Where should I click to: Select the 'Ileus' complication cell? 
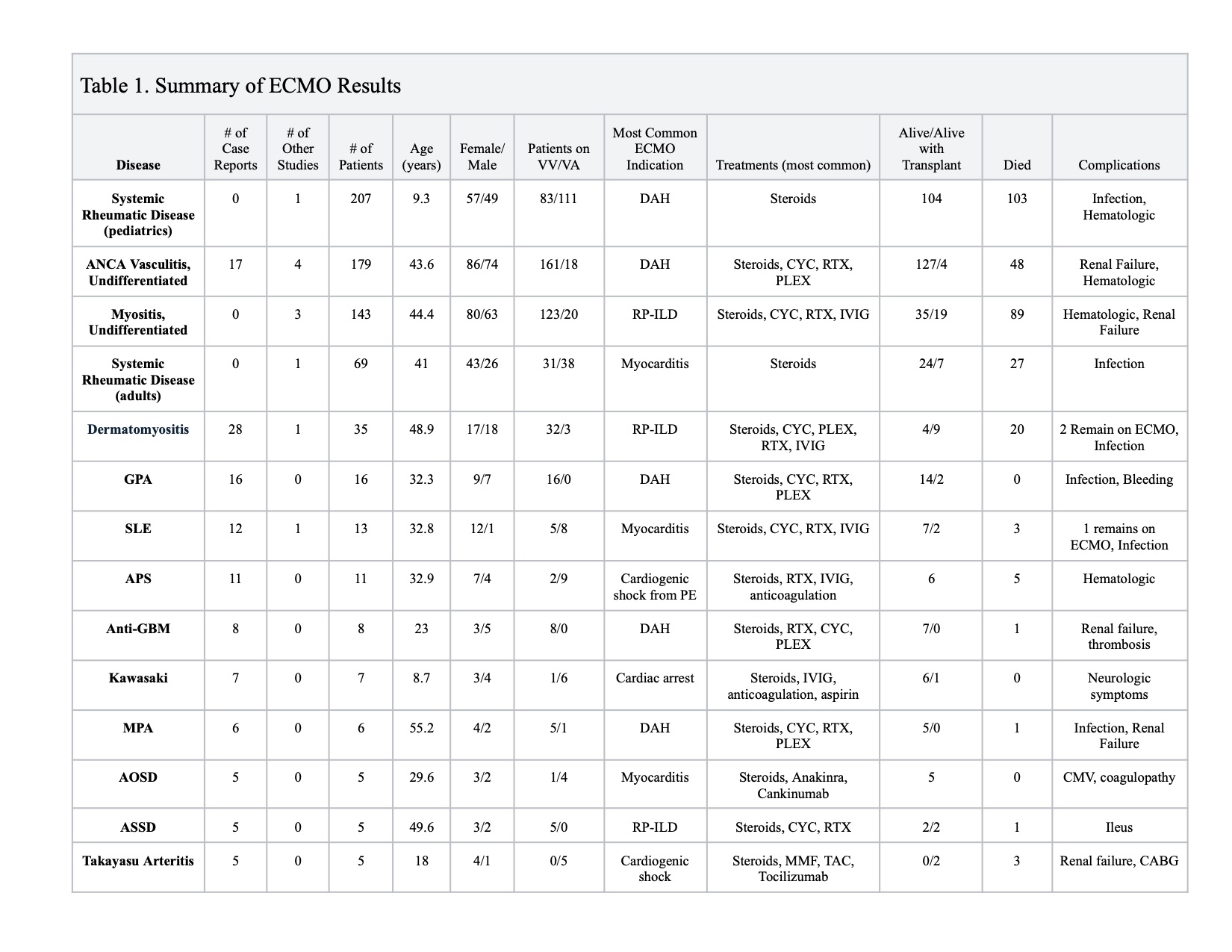coord(1119,827)
